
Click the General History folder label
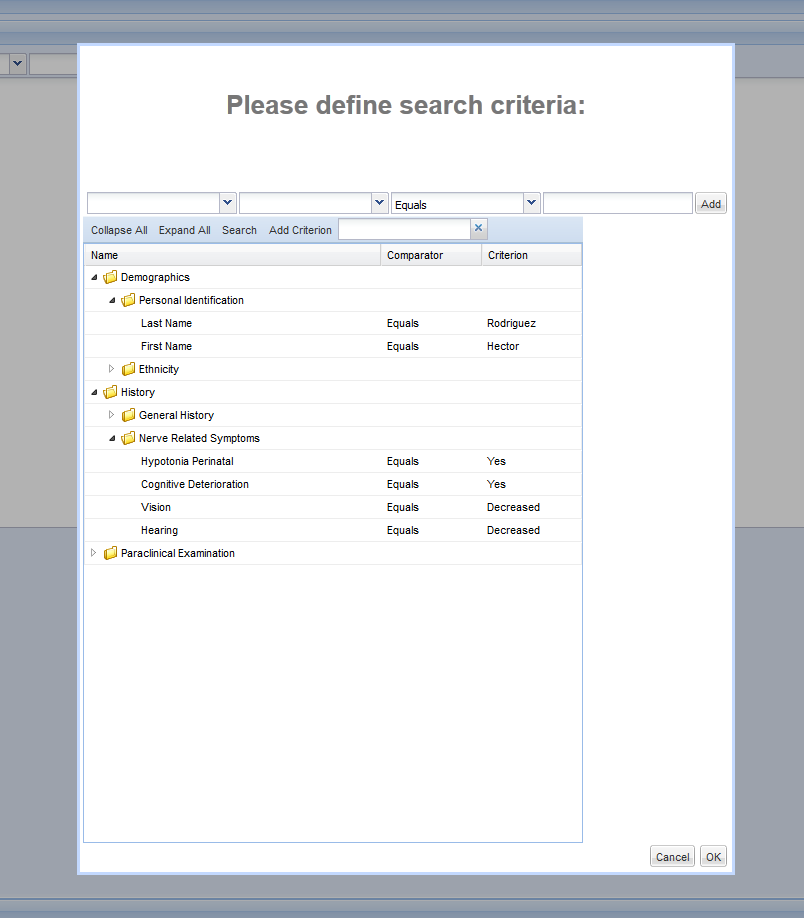click(x=176, y=415)
